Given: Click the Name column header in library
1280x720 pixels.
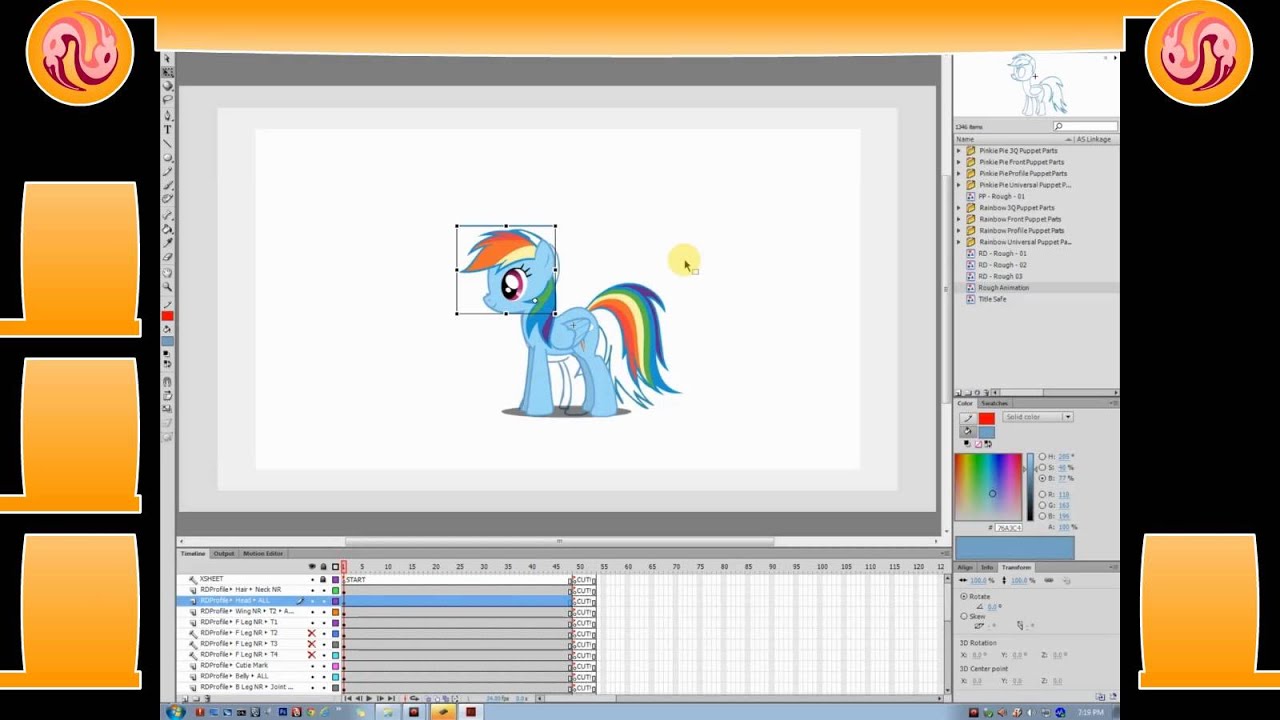Looking at the screenshot, I should (x=1010, y=139).
